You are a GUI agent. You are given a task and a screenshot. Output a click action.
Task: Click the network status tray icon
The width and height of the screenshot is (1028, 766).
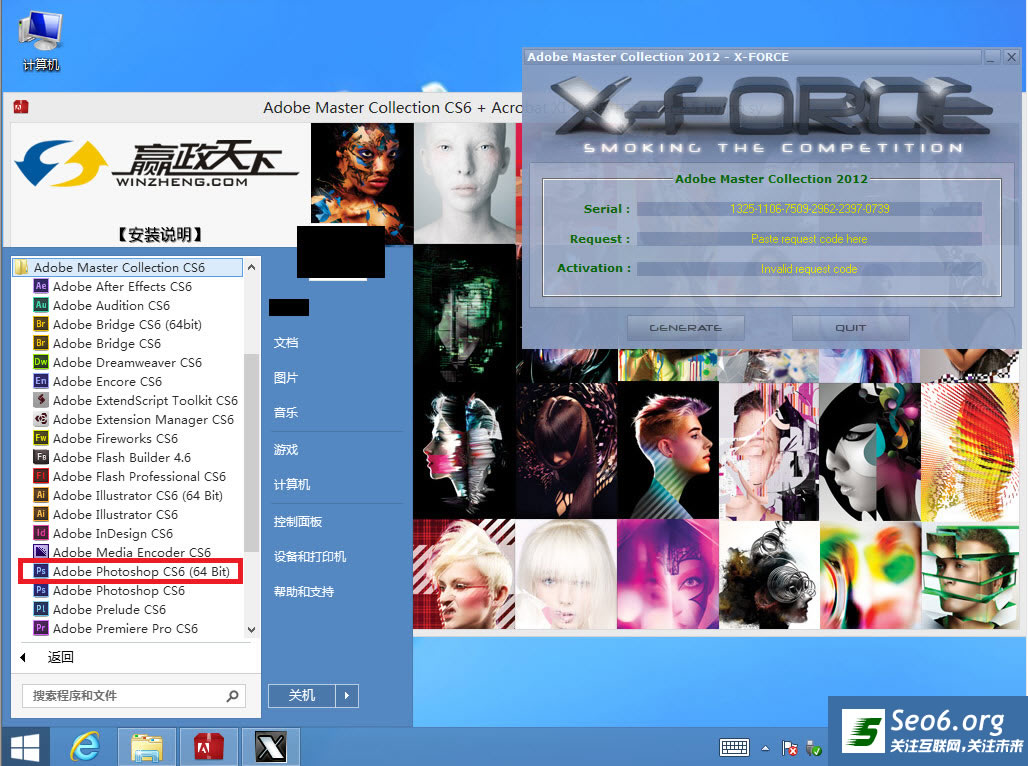click(814, 748)
